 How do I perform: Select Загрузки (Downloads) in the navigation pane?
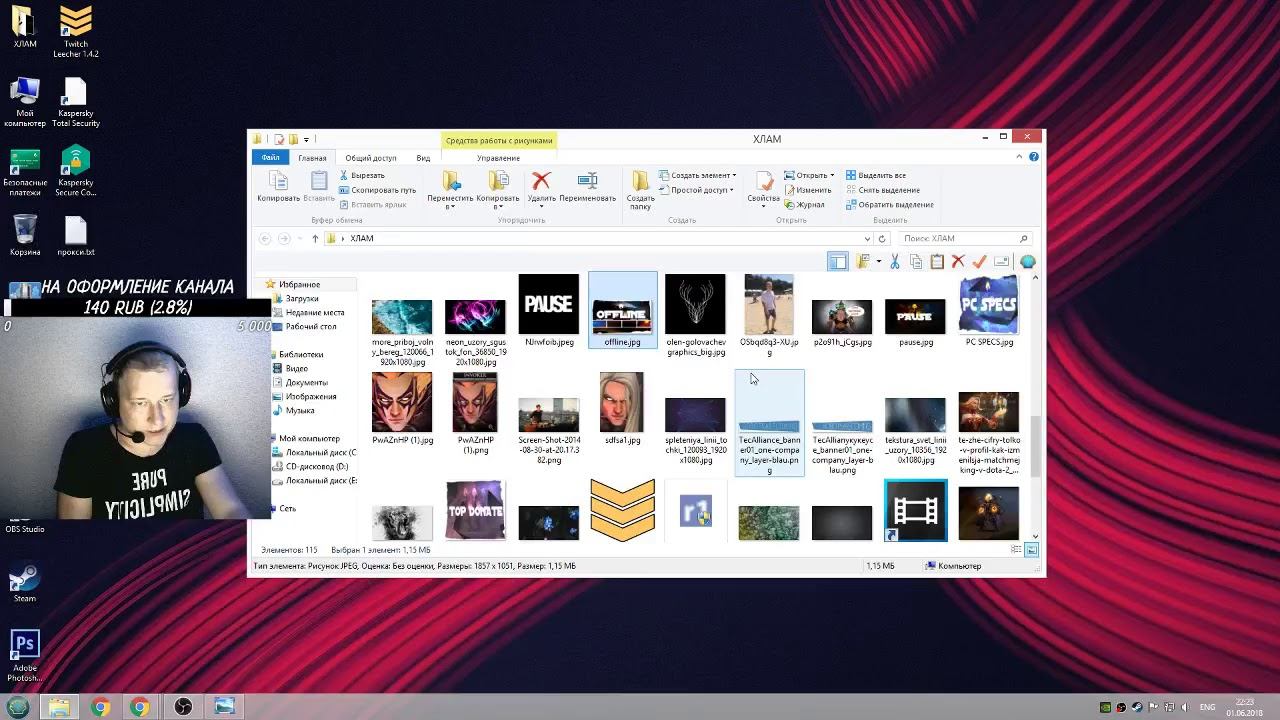[x=302, y=299]
